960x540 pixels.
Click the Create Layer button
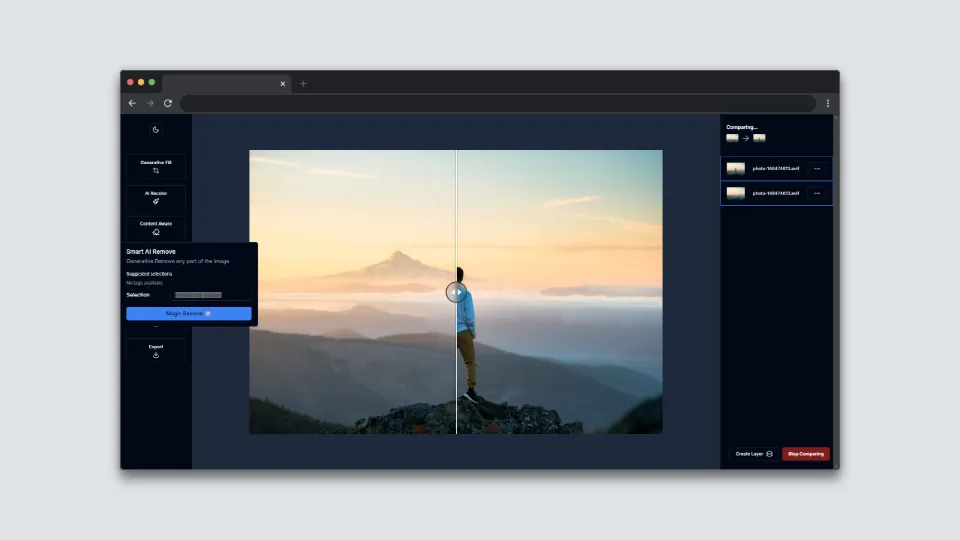pos(754,454)
